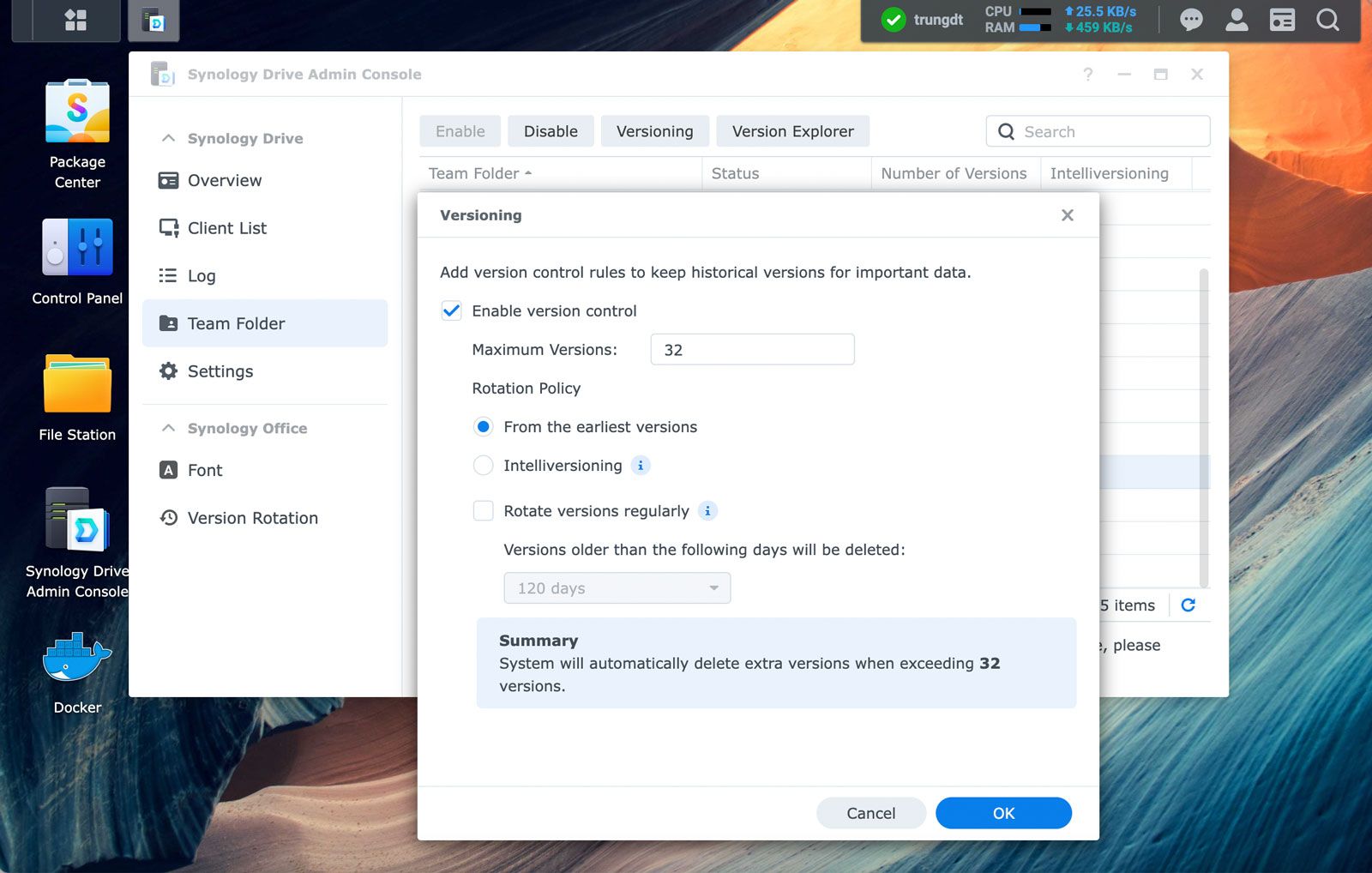This screenshot has height=873, width=1372.
Task: Close the Versioning dialog
Action: 1067,215
